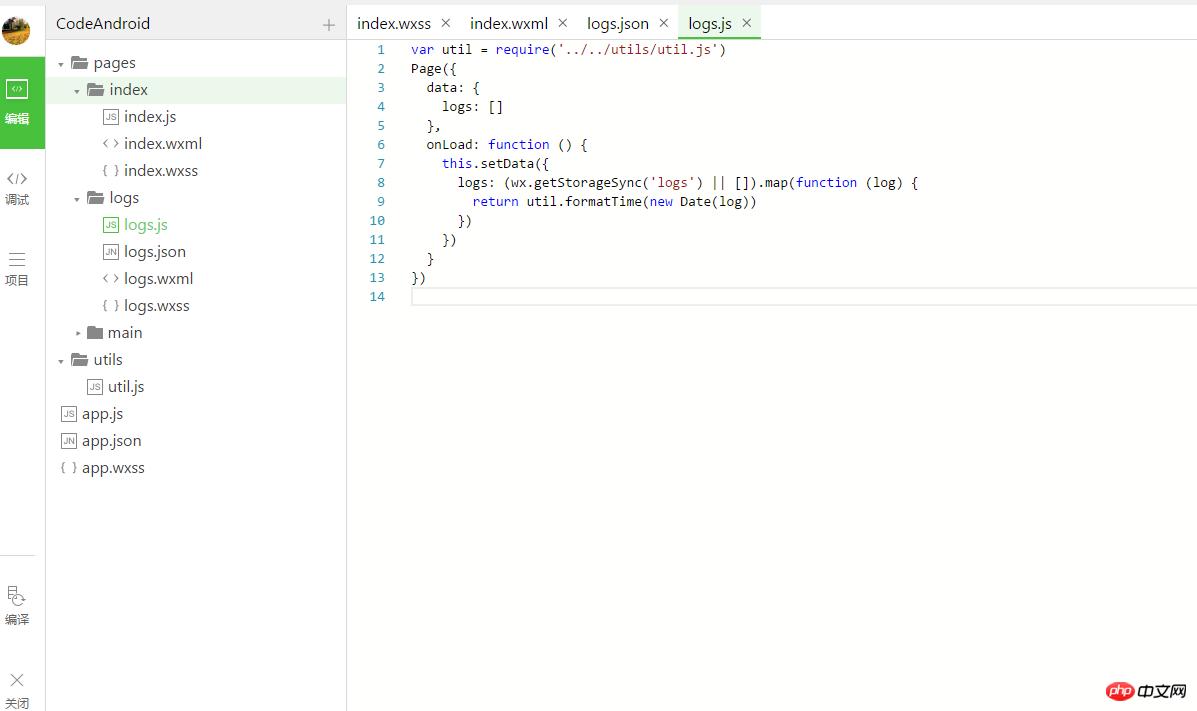1197x711 pixels.
Task: Select the 编辑 editor icon in sidebar
Action: point(17,101)
